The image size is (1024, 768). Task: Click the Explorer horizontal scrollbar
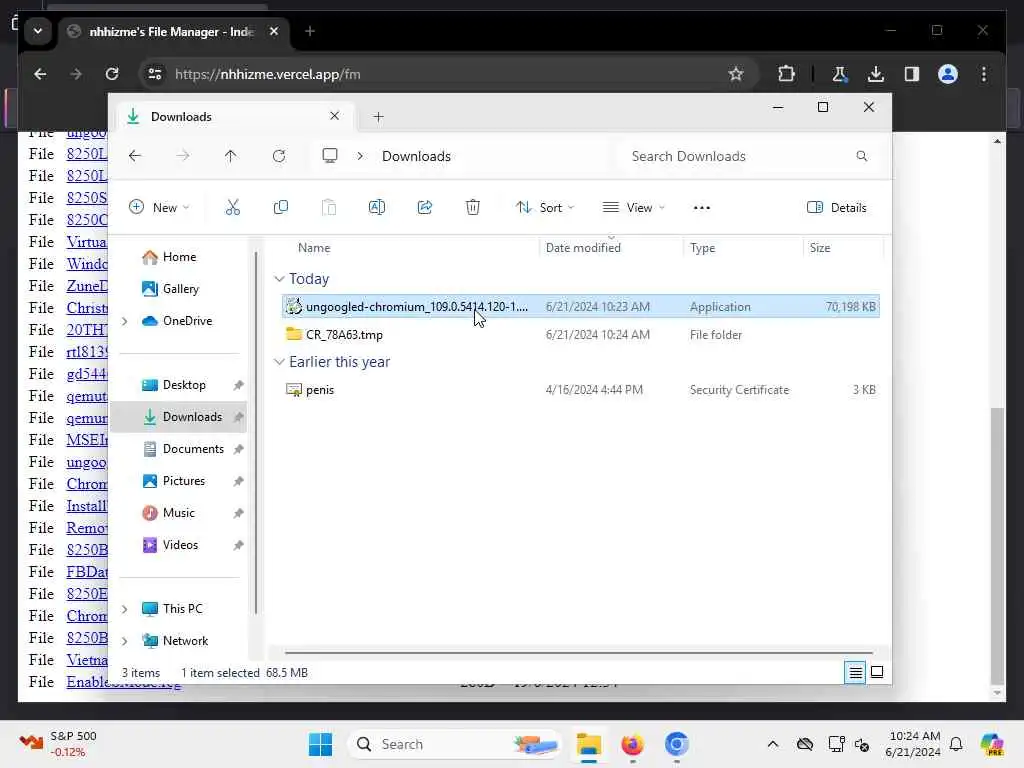click(579, 652)
